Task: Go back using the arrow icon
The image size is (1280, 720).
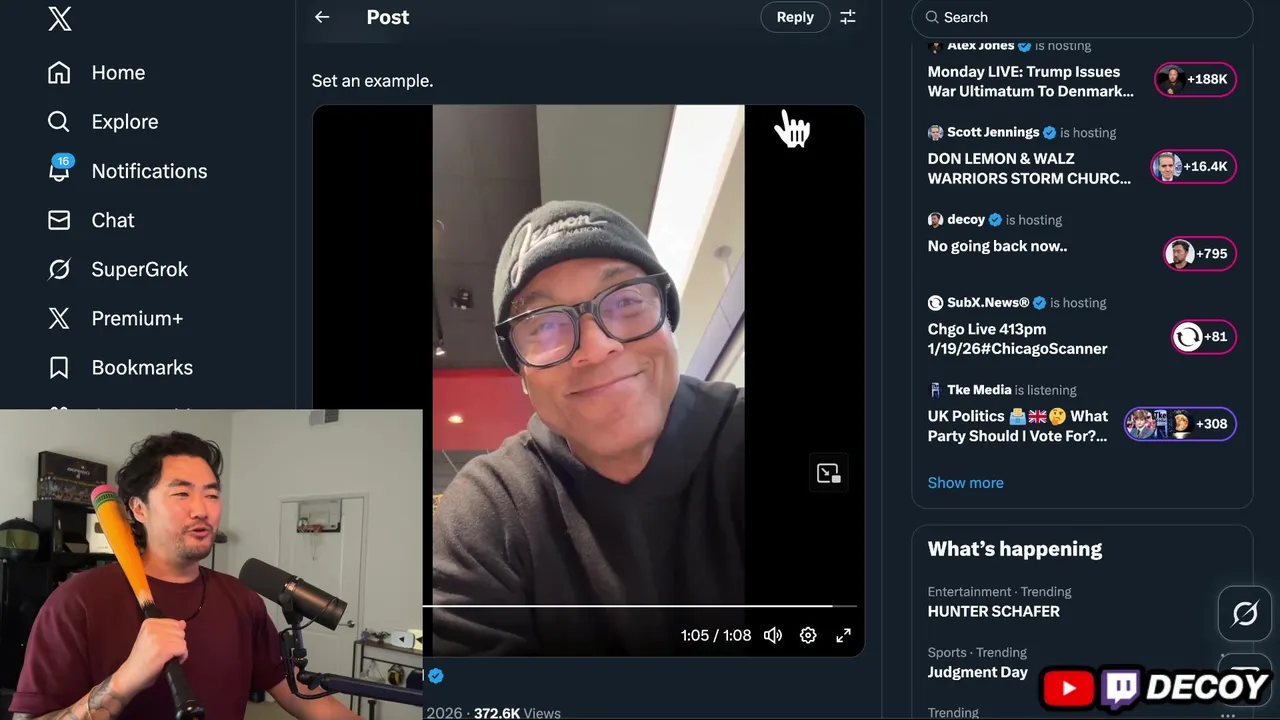Action: [x=322, y=17]
